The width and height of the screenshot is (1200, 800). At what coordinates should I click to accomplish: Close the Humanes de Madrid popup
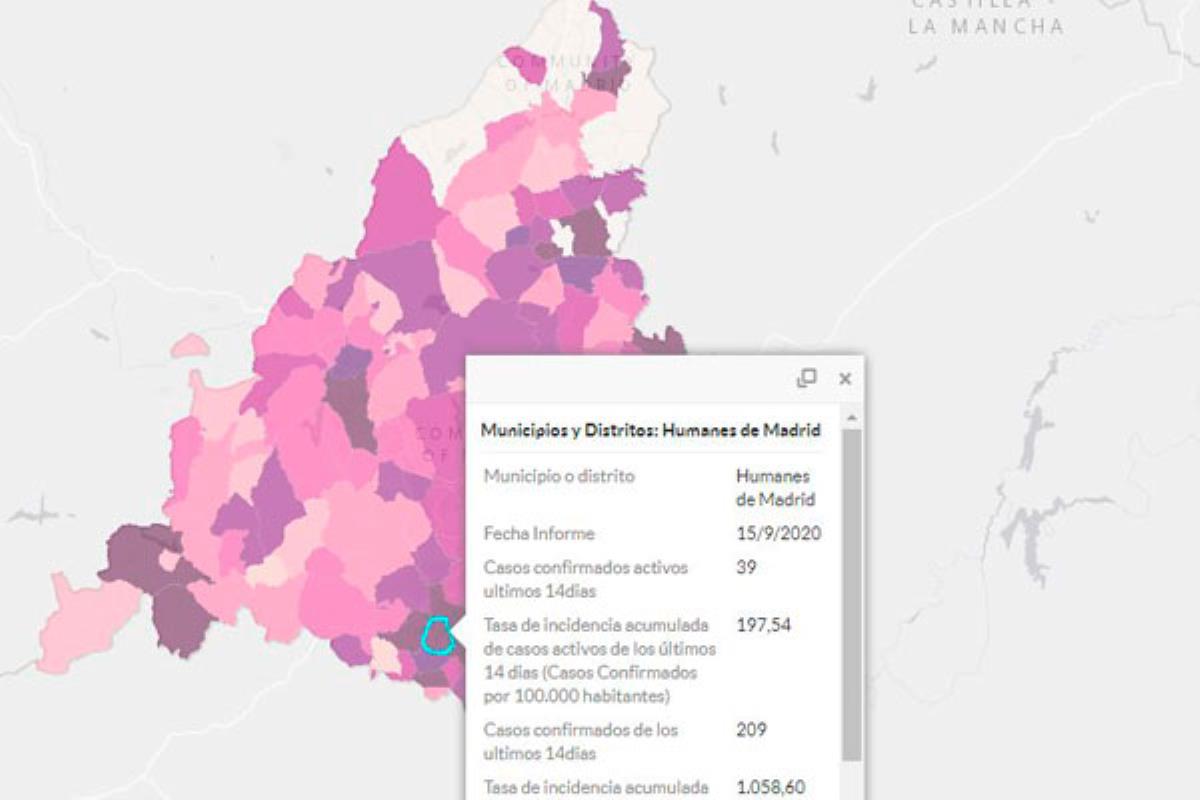[845, 378]
